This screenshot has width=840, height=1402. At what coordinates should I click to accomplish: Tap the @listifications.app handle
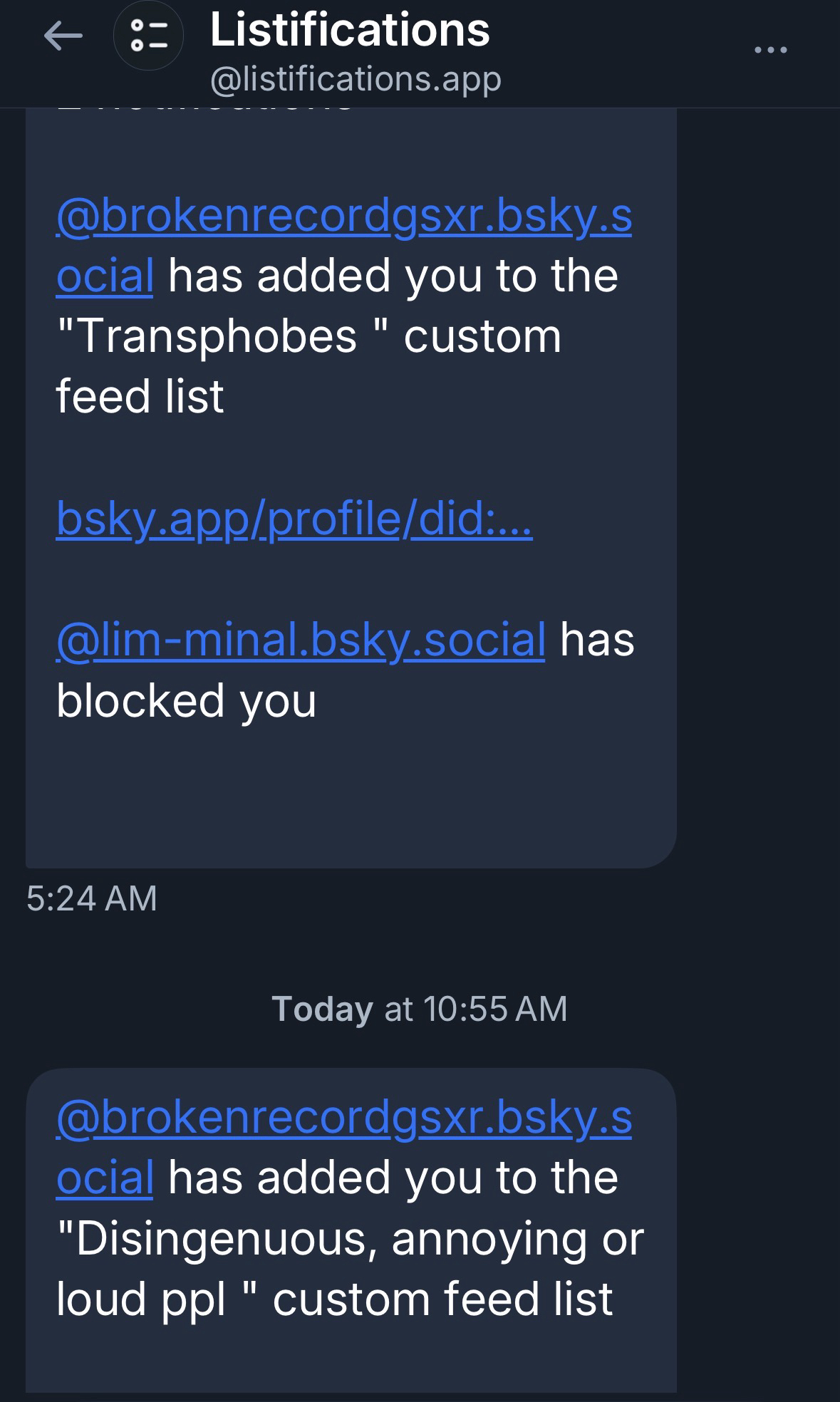click(x=356, y=78)
